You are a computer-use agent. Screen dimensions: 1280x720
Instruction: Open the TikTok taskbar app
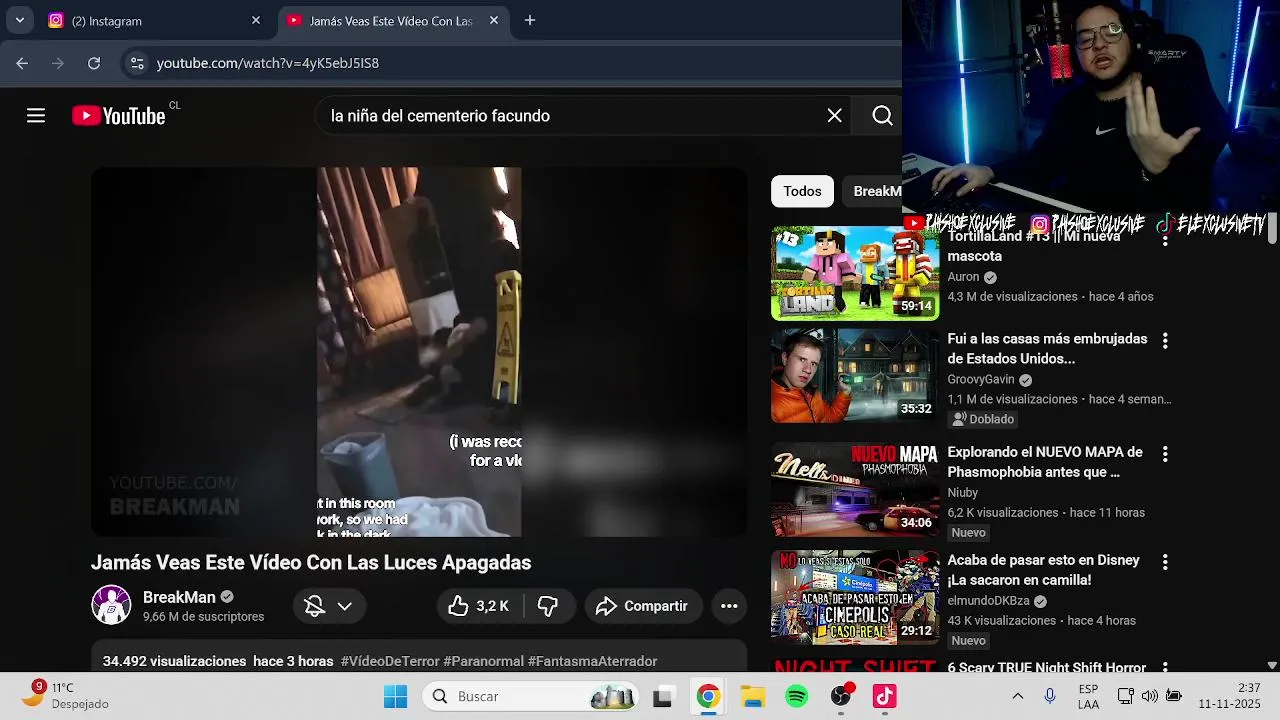(885, 696)
